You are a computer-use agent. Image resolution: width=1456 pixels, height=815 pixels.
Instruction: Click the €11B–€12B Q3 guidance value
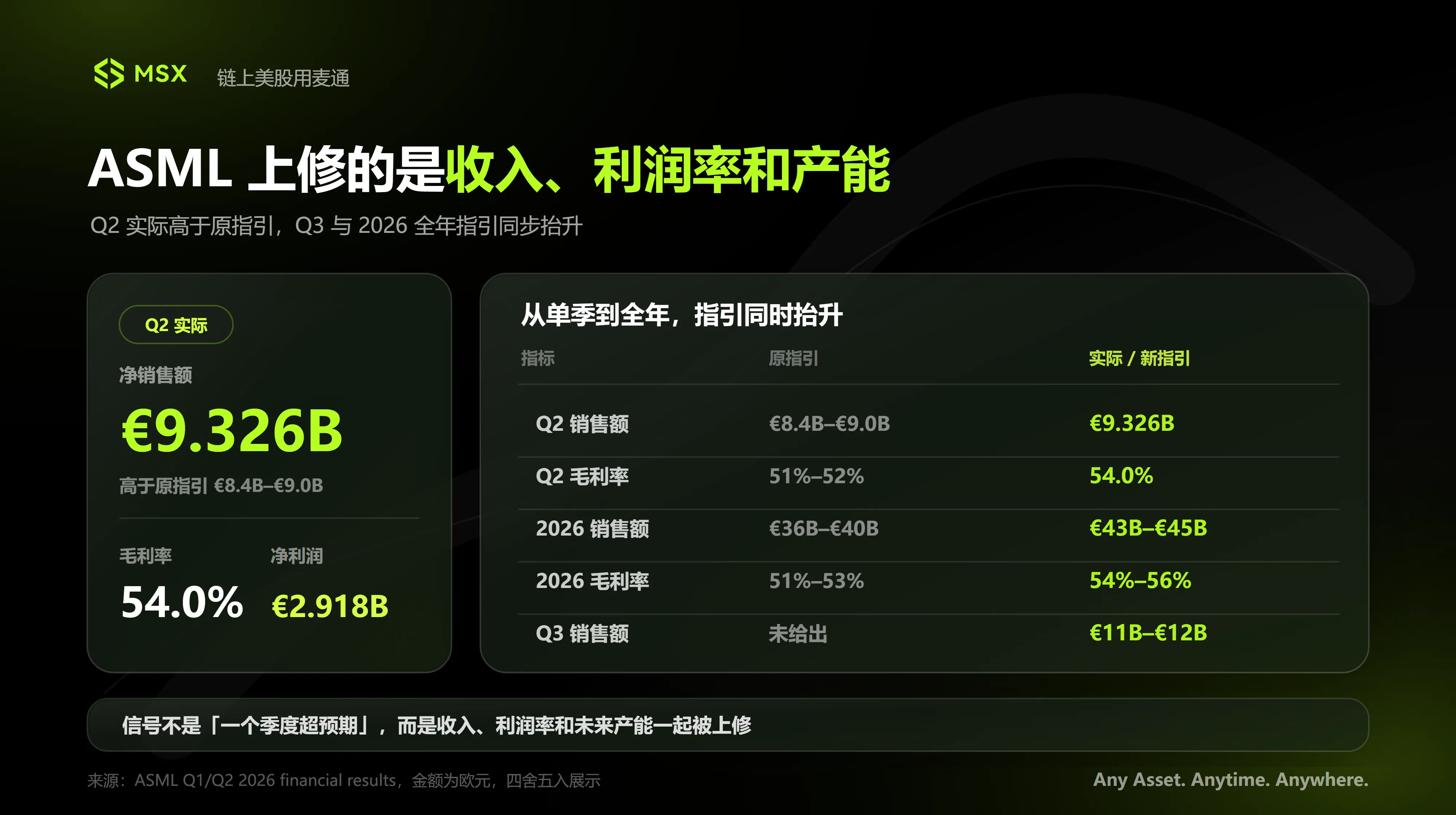1148,633
